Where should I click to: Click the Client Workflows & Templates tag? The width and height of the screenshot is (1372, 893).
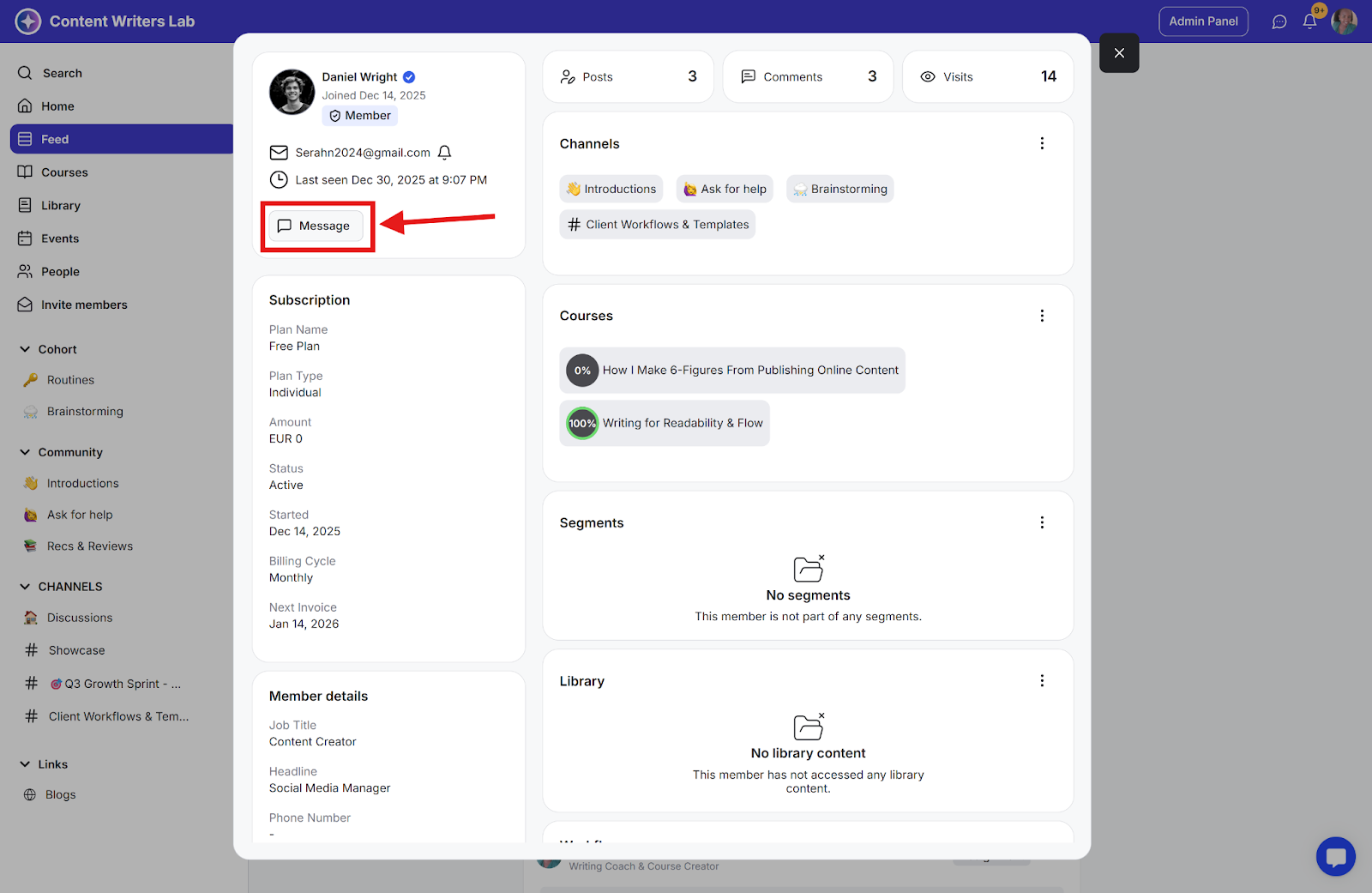[658, 225]
